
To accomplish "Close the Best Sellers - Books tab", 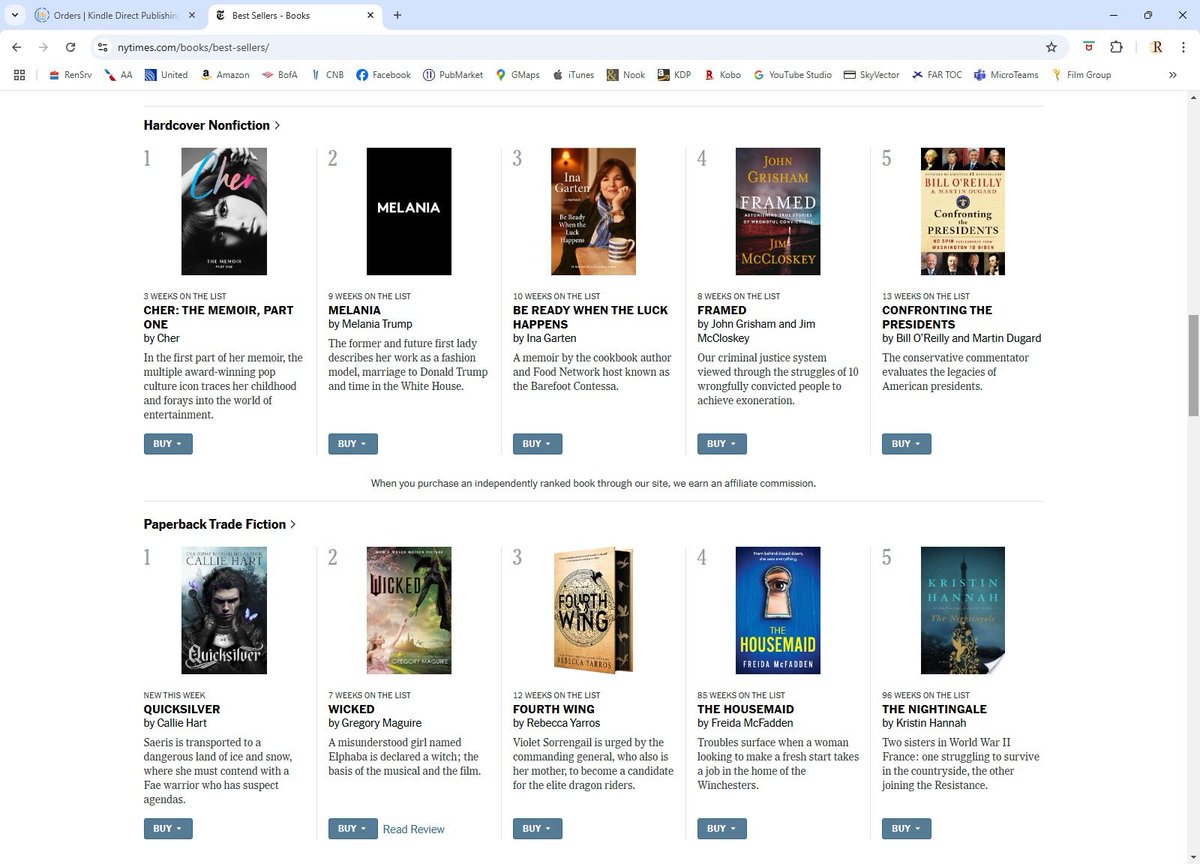I will pos(369,16).
